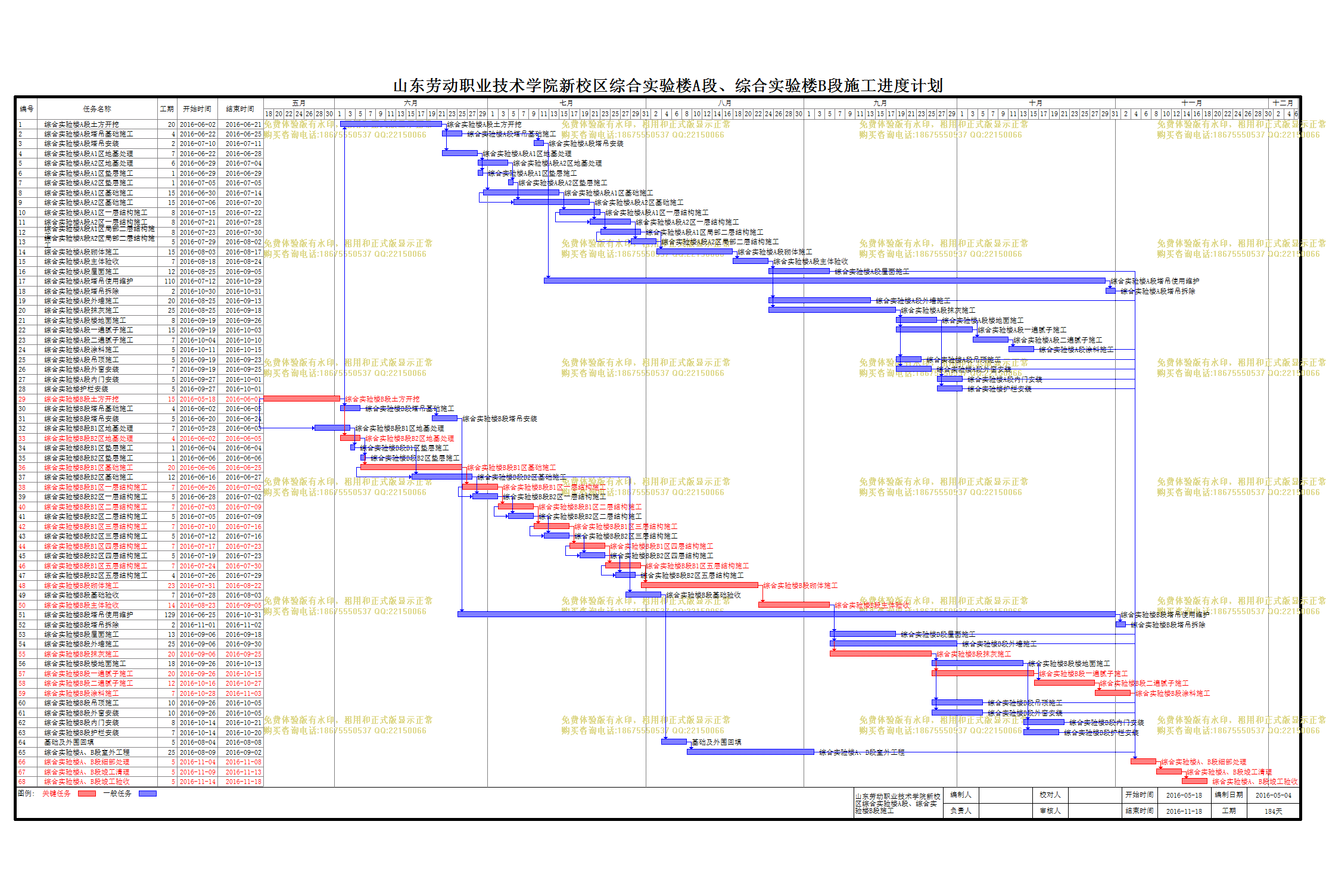1326x896 pixels.
Task: Click the red Gantt bar for A、B段细部处理
Action: click(x=1143, y=761)
